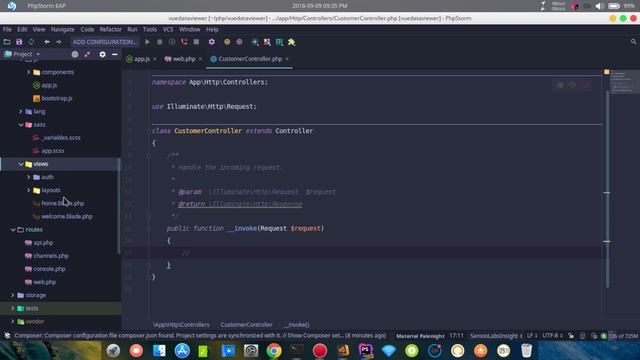Open welcome.blade.php in project tree
Viewport: 640px width, 360px height.
click(x=67, y=216)
